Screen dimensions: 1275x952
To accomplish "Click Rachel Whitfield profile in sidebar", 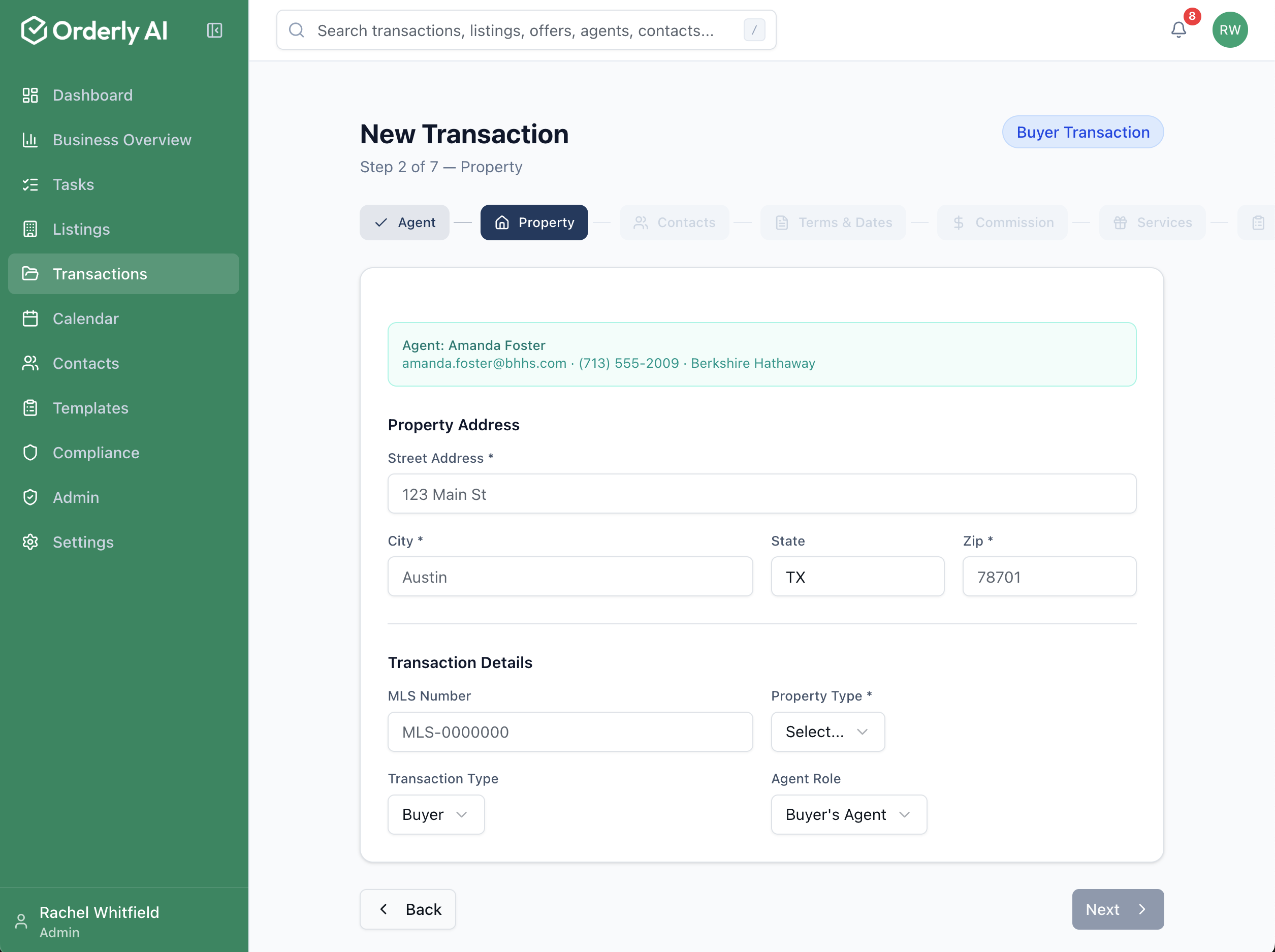I will (99, 921).
